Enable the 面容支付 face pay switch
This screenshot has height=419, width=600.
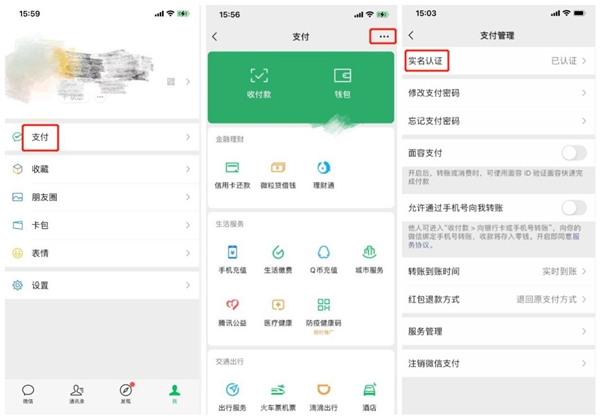(x=573, y=153)
